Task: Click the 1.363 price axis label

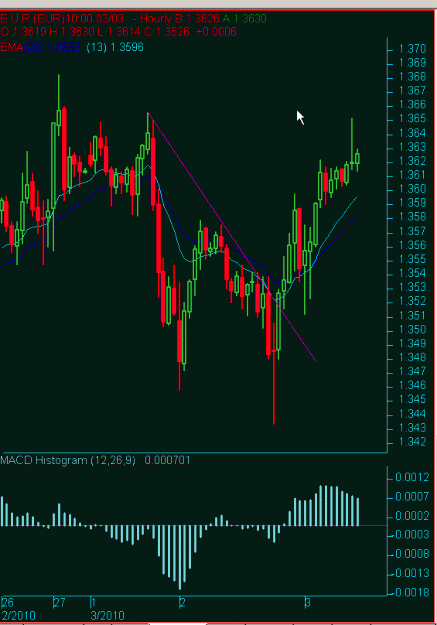Action: pos(413,147)
